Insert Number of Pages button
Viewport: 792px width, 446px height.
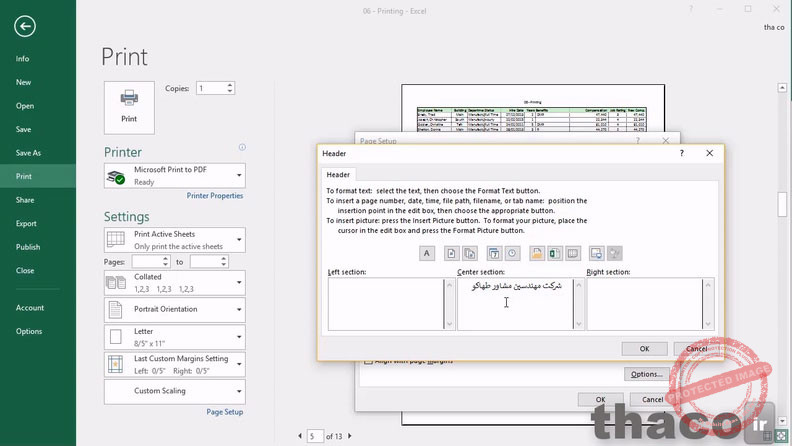(470, 254)
